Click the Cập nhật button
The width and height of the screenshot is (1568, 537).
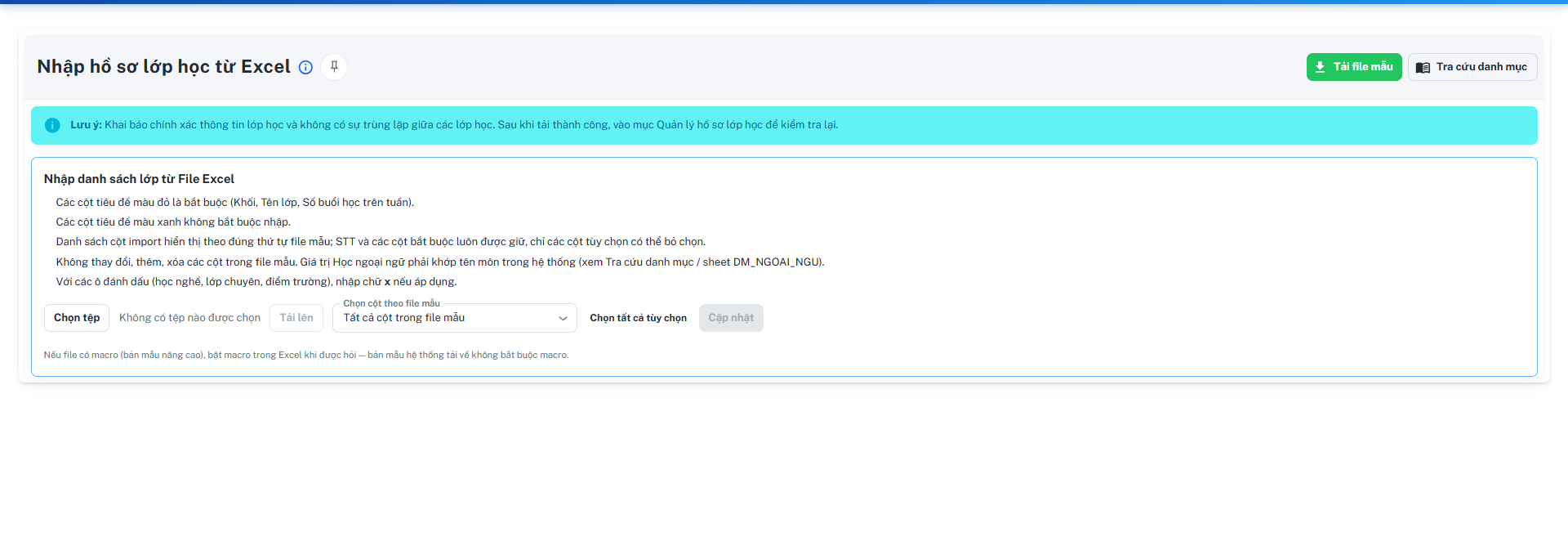coord(731,318)
